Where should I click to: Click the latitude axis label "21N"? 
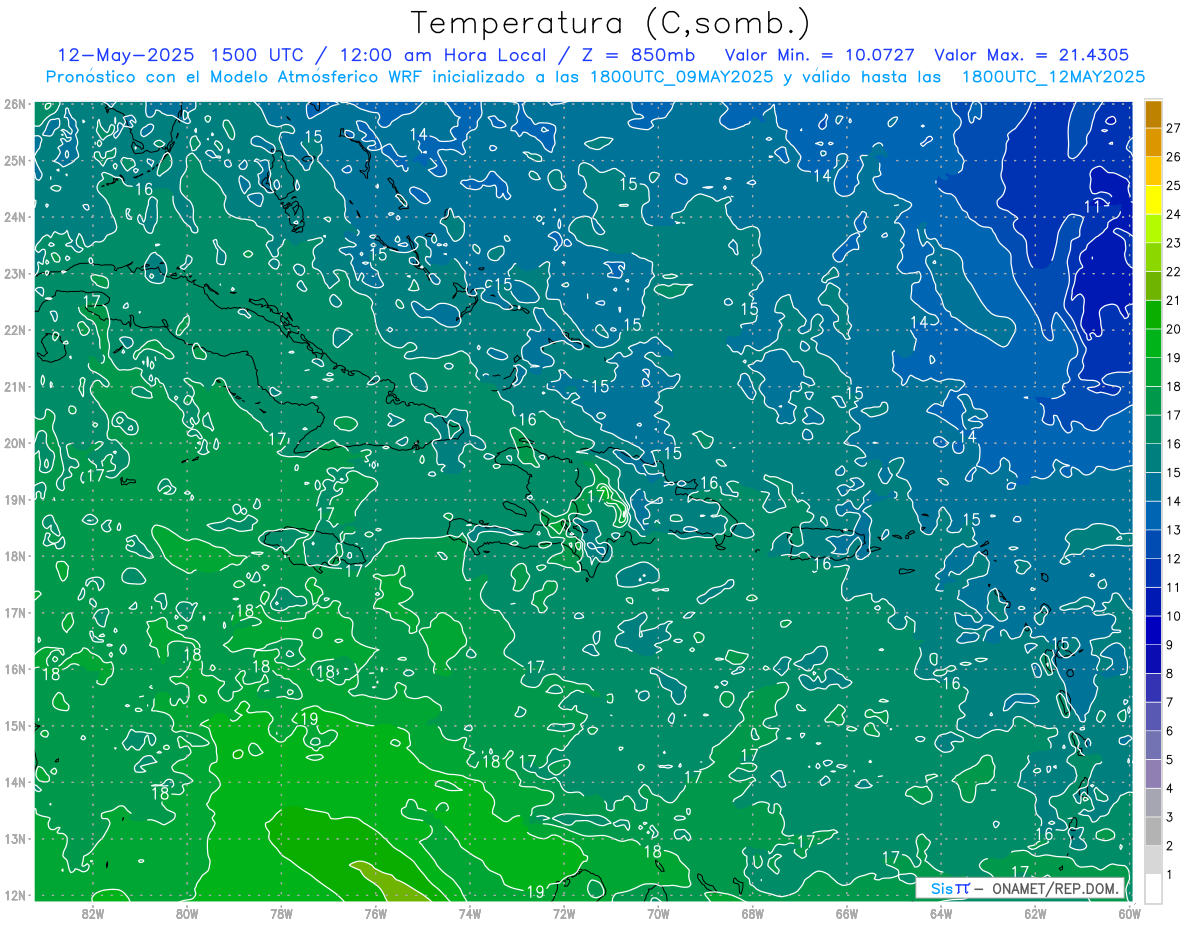click(15, 387)
